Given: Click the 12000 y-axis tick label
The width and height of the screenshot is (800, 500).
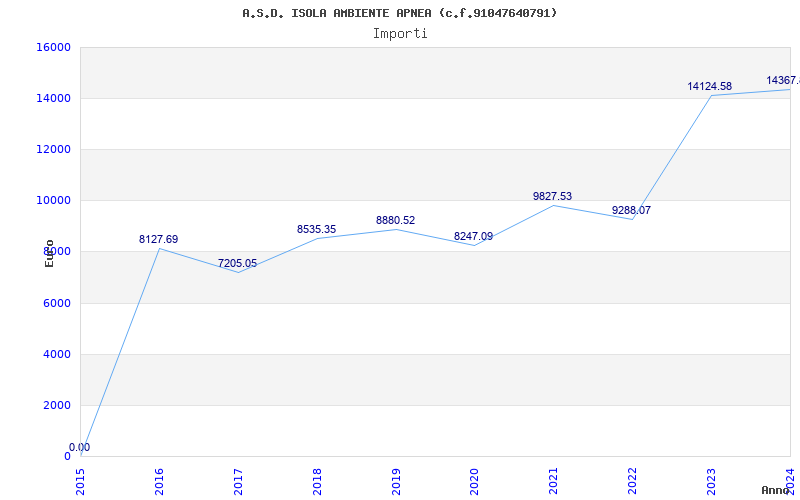Looking at the screenshot, I should (53, 149).
